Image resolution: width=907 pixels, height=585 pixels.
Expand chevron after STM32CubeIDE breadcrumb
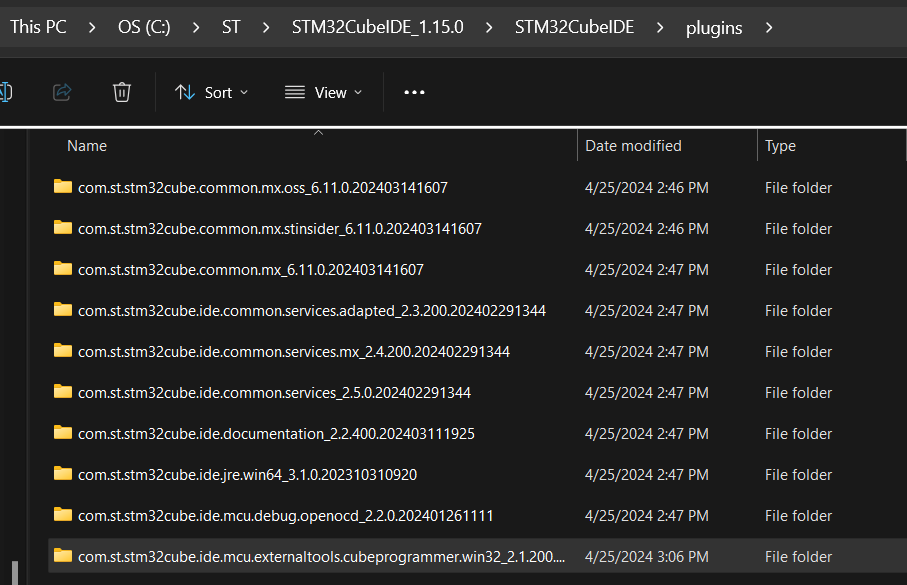click(x=660, y=28)
